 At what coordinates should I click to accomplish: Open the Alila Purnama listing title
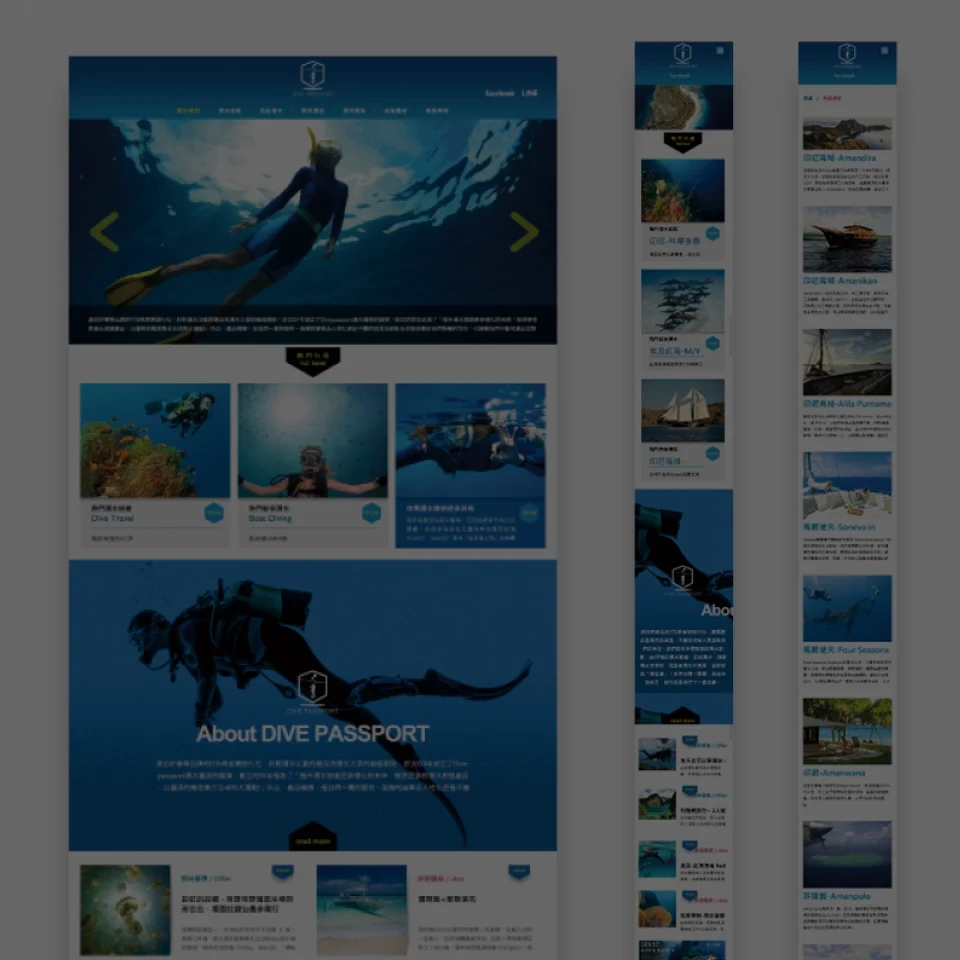[x=847, y=404]
